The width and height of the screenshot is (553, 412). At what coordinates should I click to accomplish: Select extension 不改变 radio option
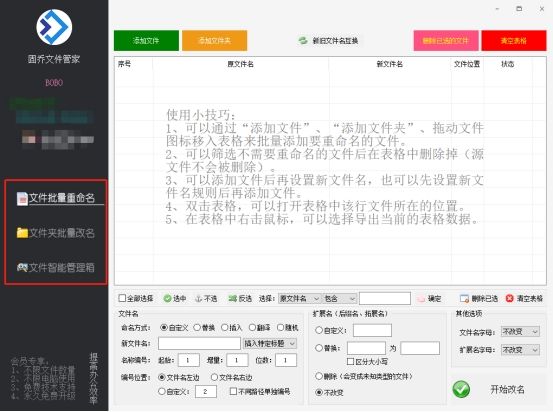(319, 392)
